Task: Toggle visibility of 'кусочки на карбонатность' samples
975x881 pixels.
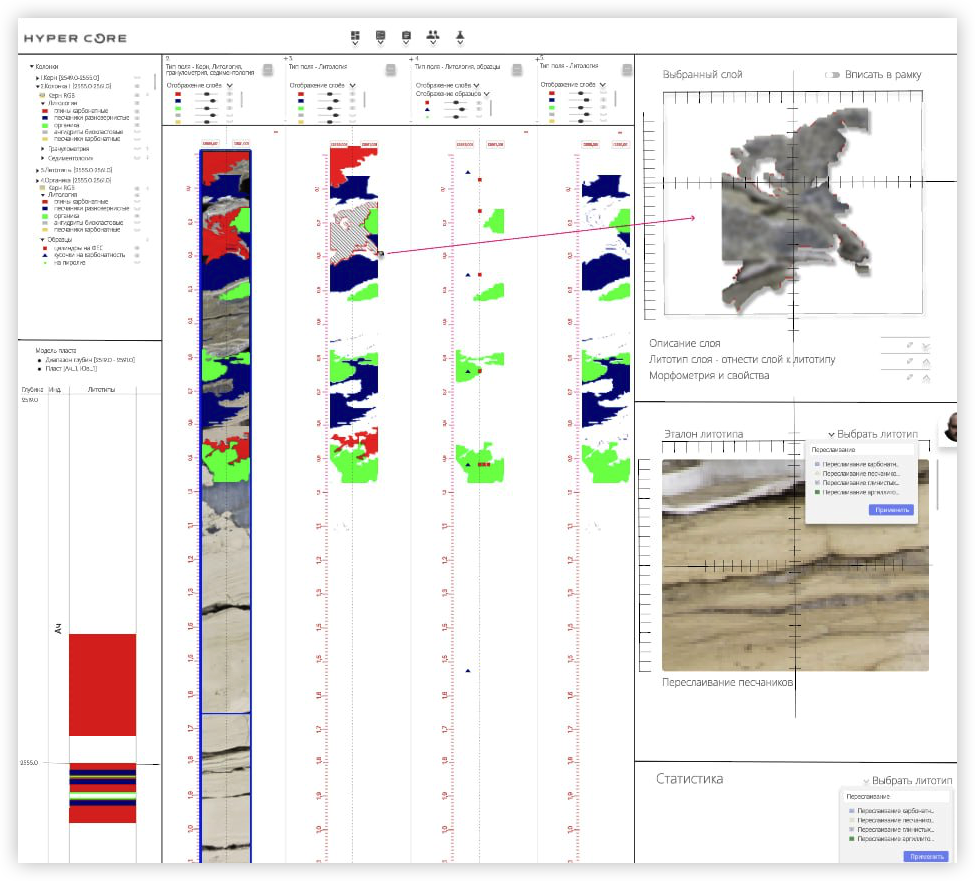Action: tap(137, 255)
